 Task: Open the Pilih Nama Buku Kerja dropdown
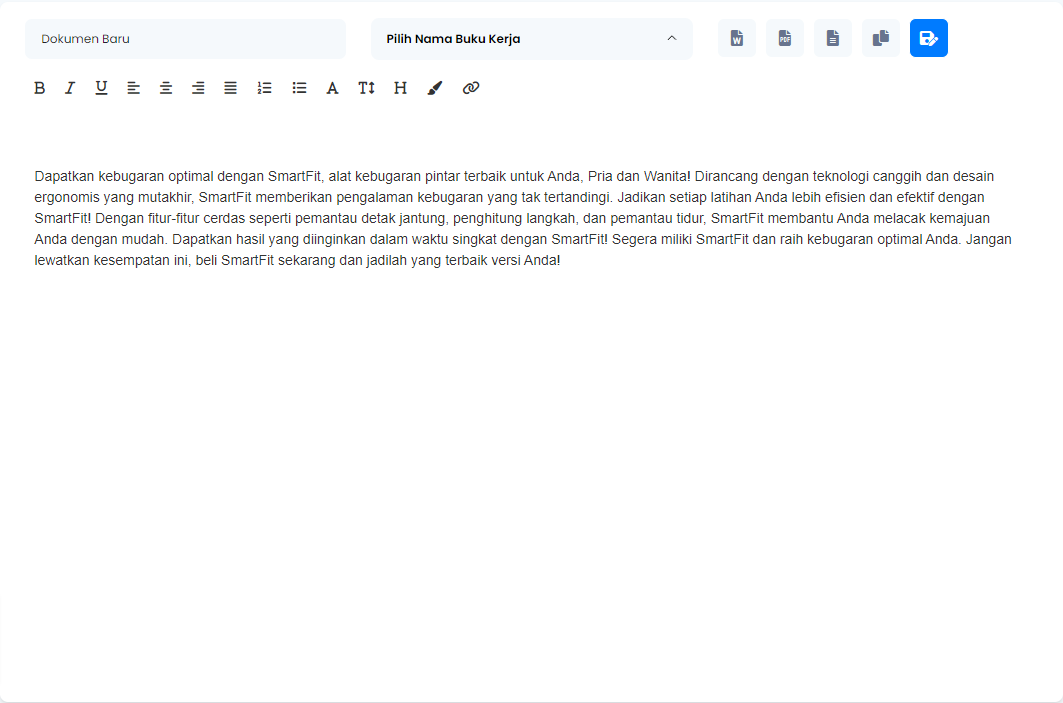click(x=532, y=39)
